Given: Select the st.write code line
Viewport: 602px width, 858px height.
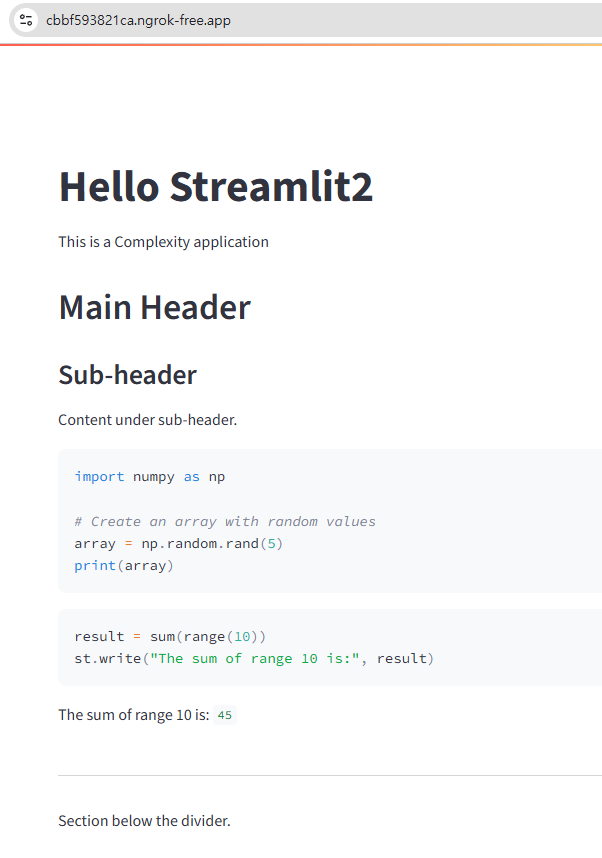Looking at the screenshot, I should tap(254, 658).
